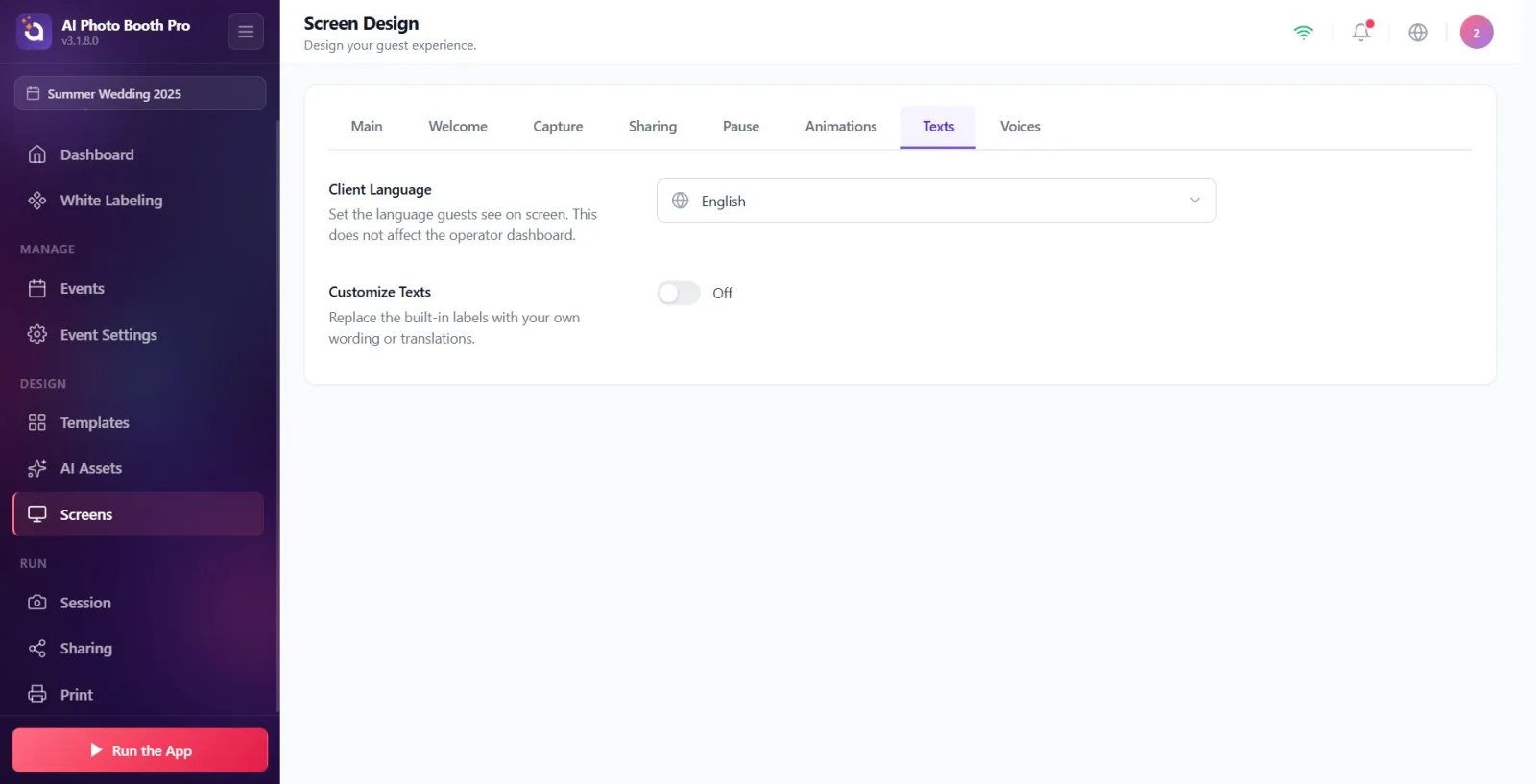Open the user avatar menu
Viewport: 1536px width, 784px height.
[x=1476, y=32]
